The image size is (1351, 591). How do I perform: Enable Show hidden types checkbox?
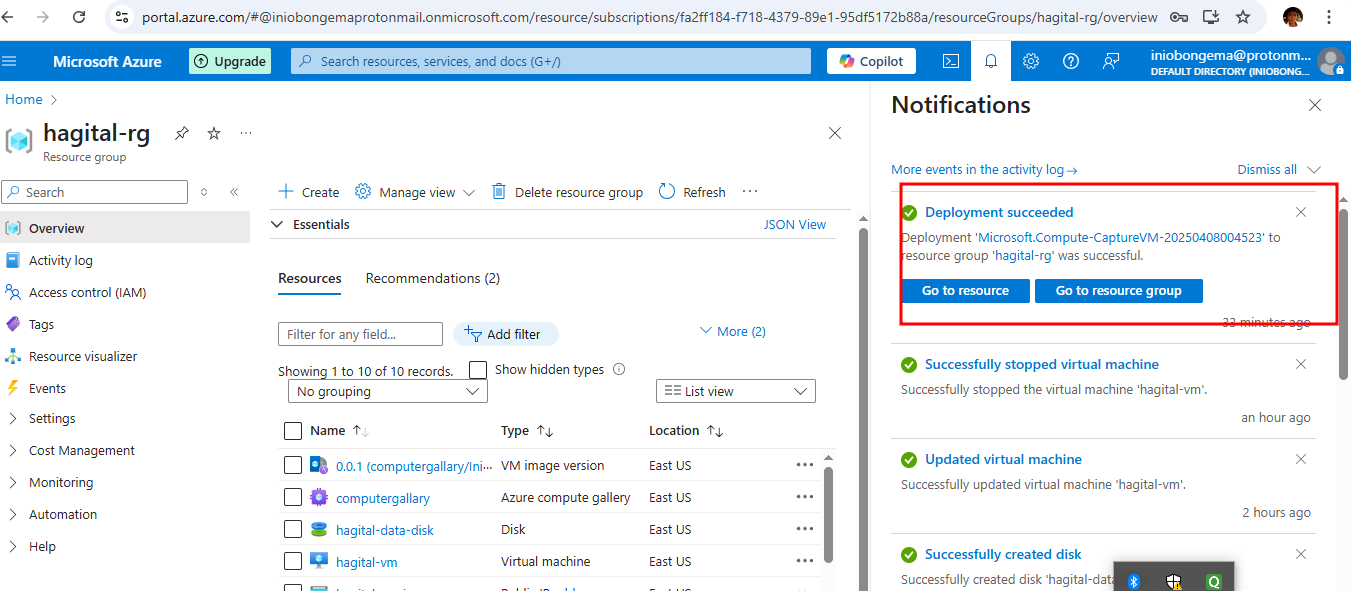pos(478,370)
